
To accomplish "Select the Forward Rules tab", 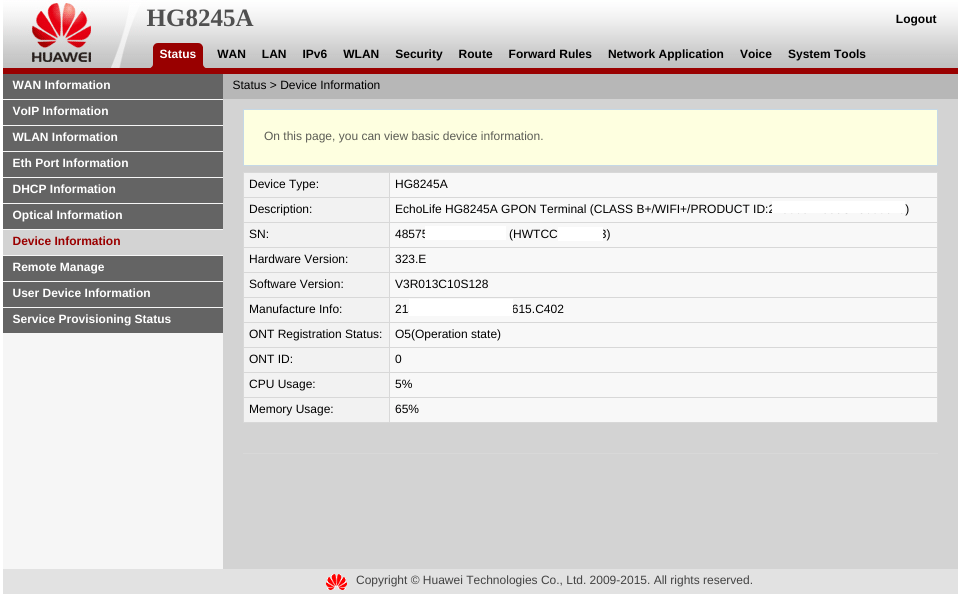I will click(x=549, y=54).
